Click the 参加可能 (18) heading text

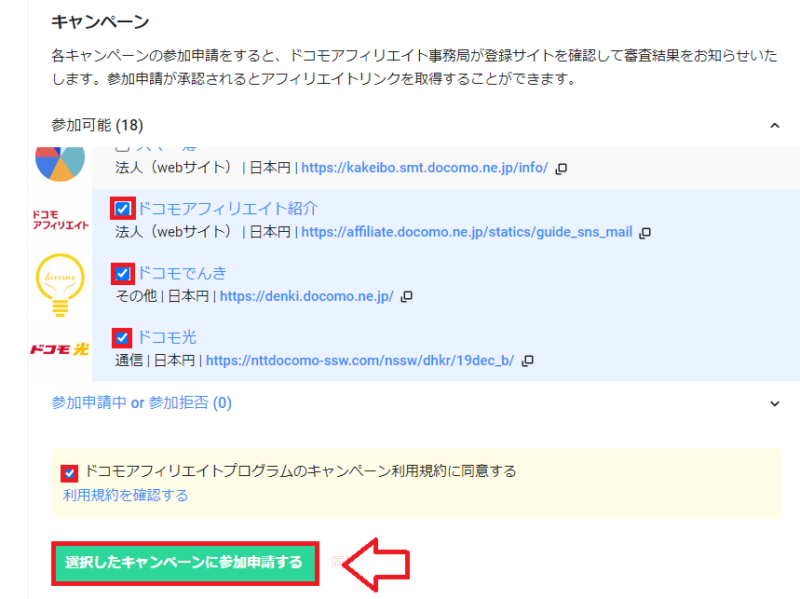click(x=97, y=125)
